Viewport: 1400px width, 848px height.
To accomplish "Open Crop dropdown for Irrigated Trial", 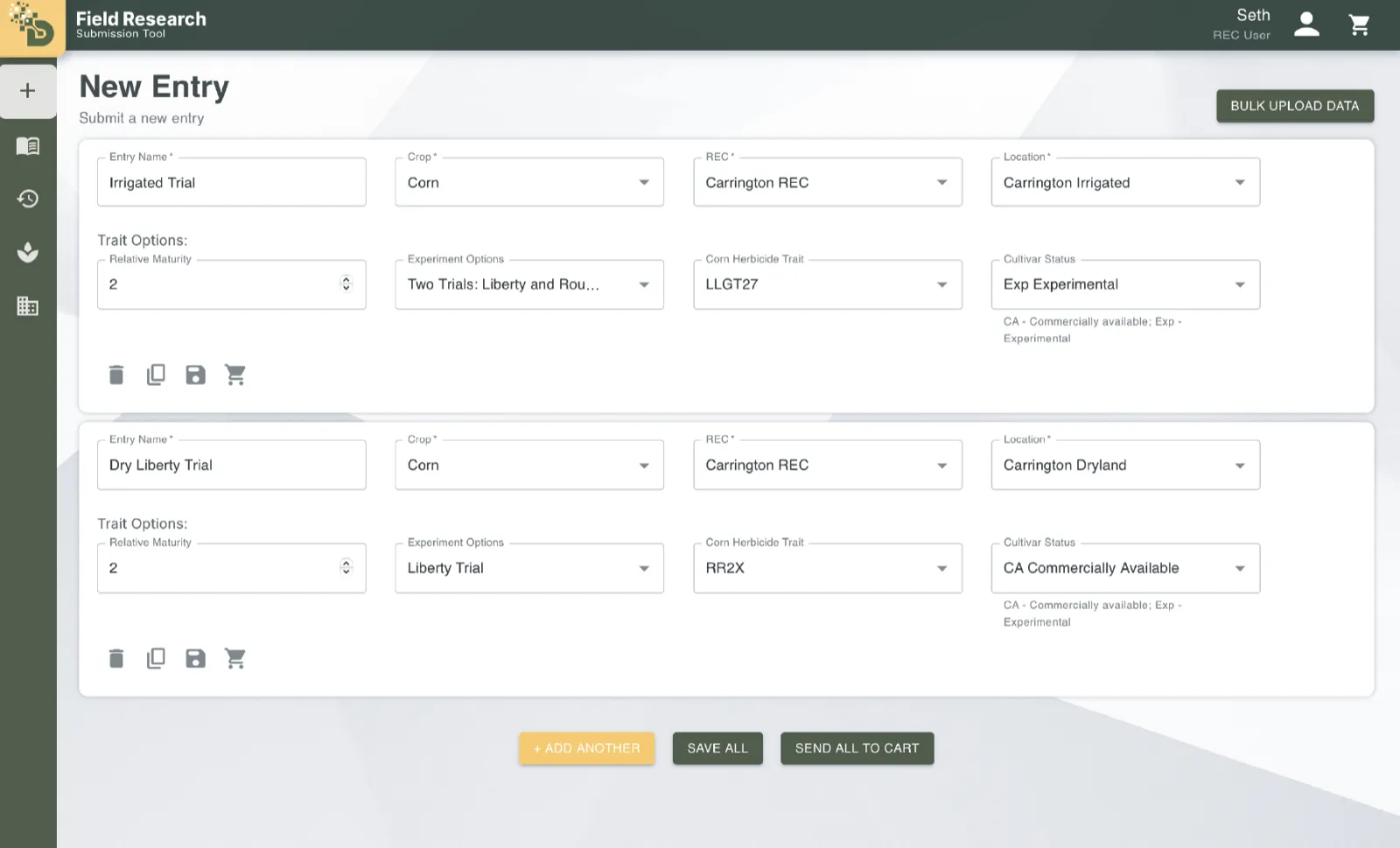I will click(x=529, y=182).
